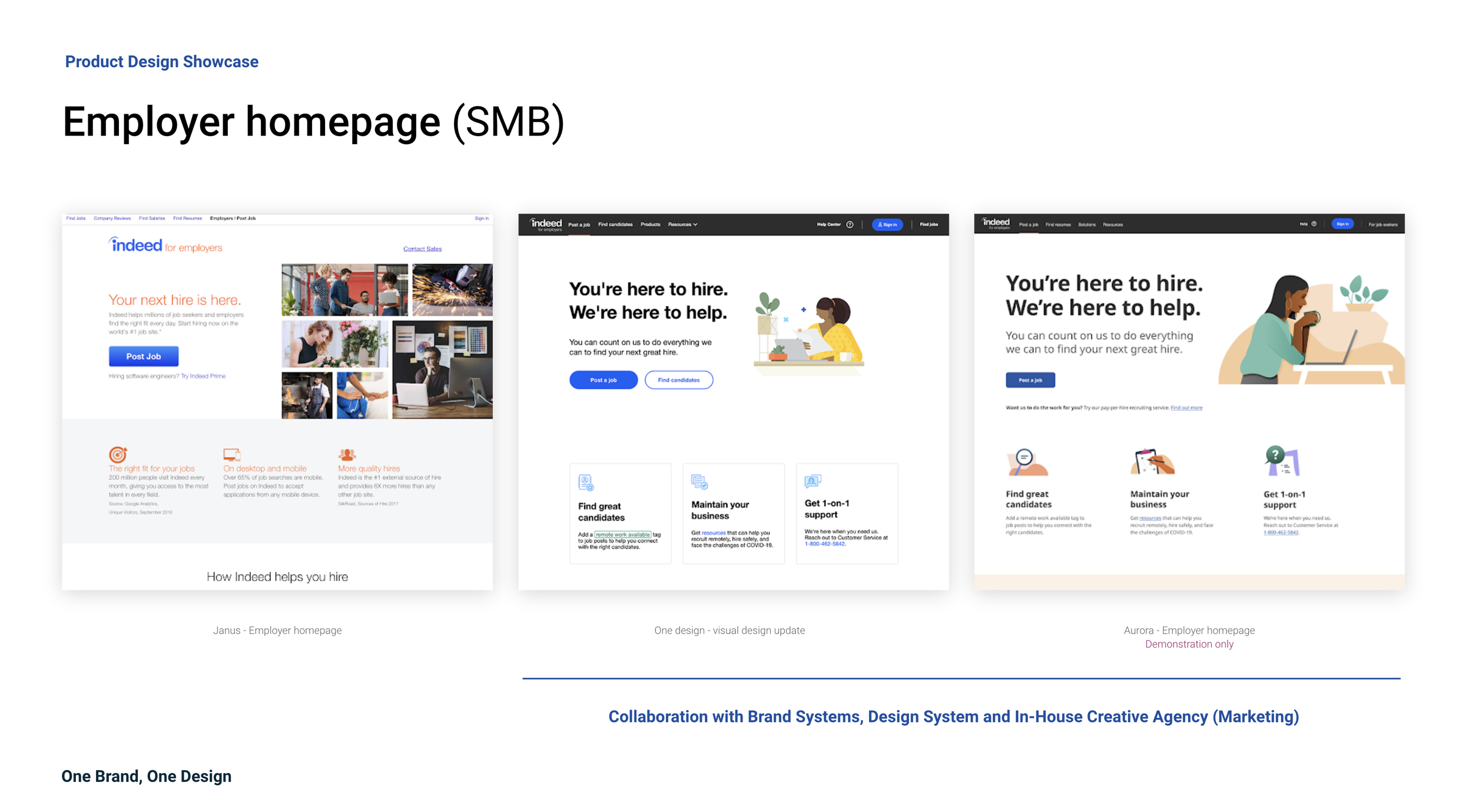Open 'Find Resumes' in Janus top navigation
Viewport: 1472px width, 812px height.
[187, 218]
